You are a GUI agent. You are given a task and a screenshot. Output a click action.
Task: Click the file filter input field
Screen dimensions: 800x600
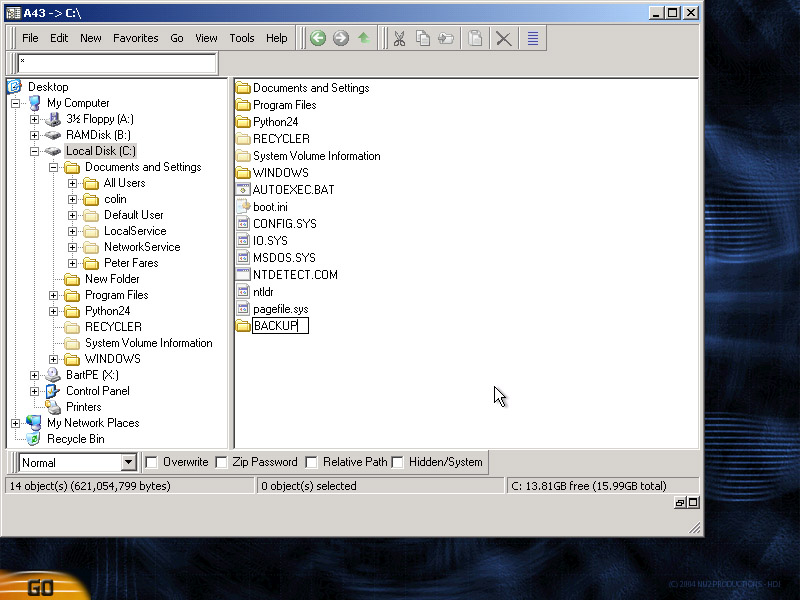[x=117, y=64]
